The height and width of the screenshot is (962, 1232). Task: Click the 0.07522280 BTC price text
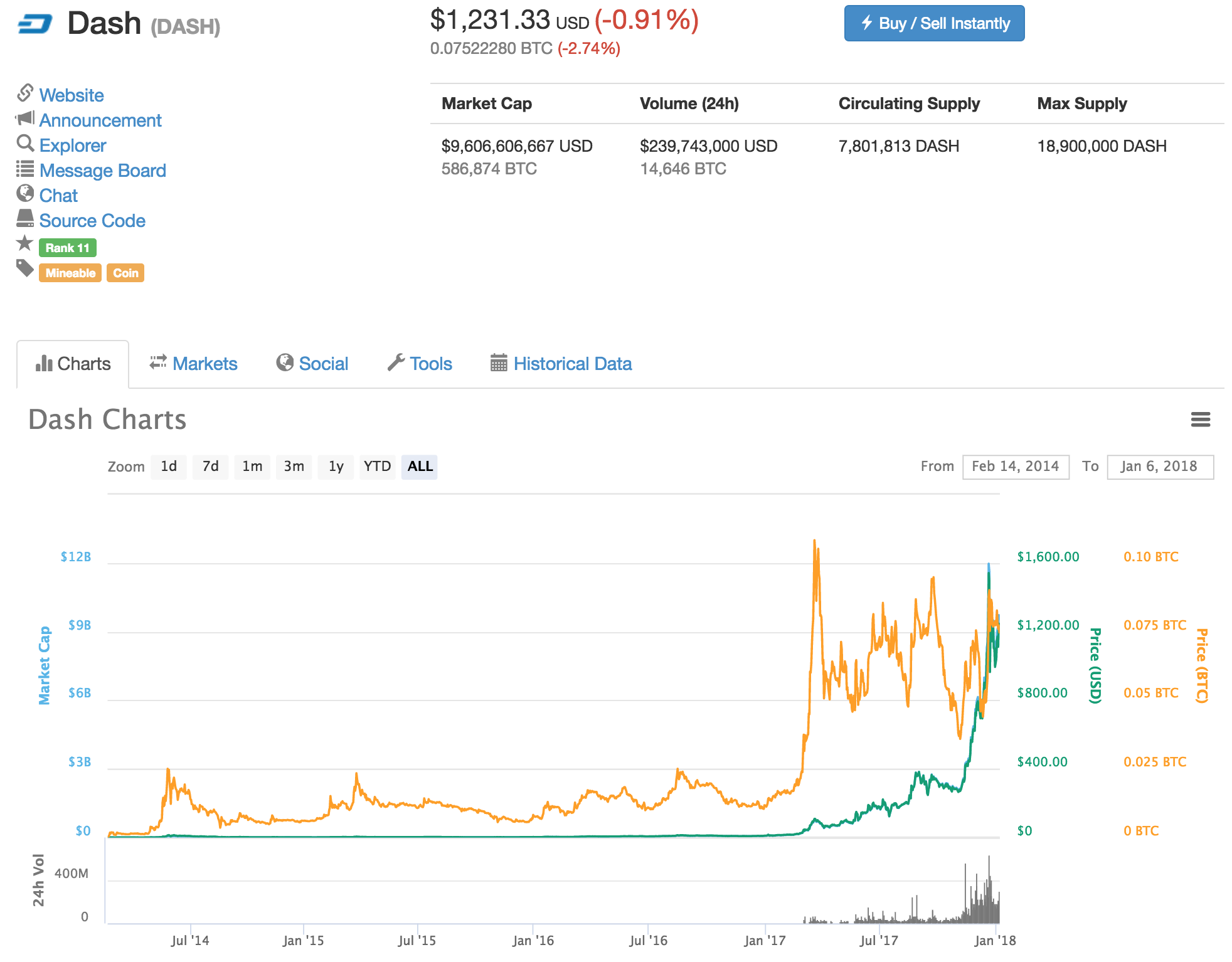coord(491,48)
